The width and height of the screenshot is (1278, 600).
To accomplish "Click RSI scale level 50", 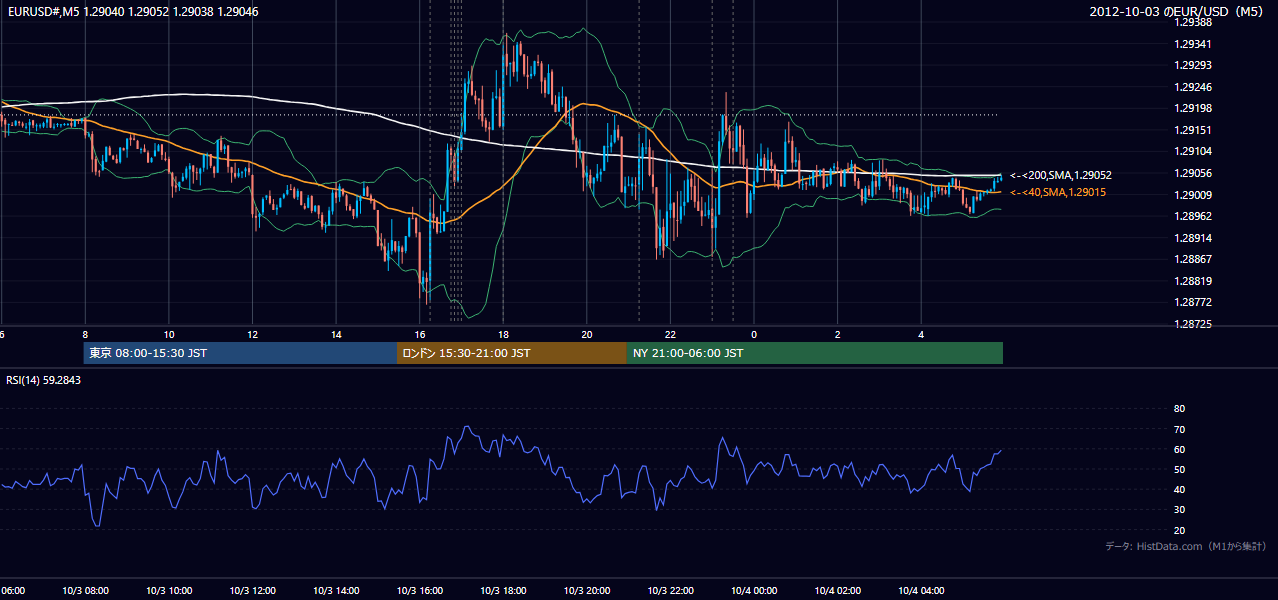I will click(1179, 469).
